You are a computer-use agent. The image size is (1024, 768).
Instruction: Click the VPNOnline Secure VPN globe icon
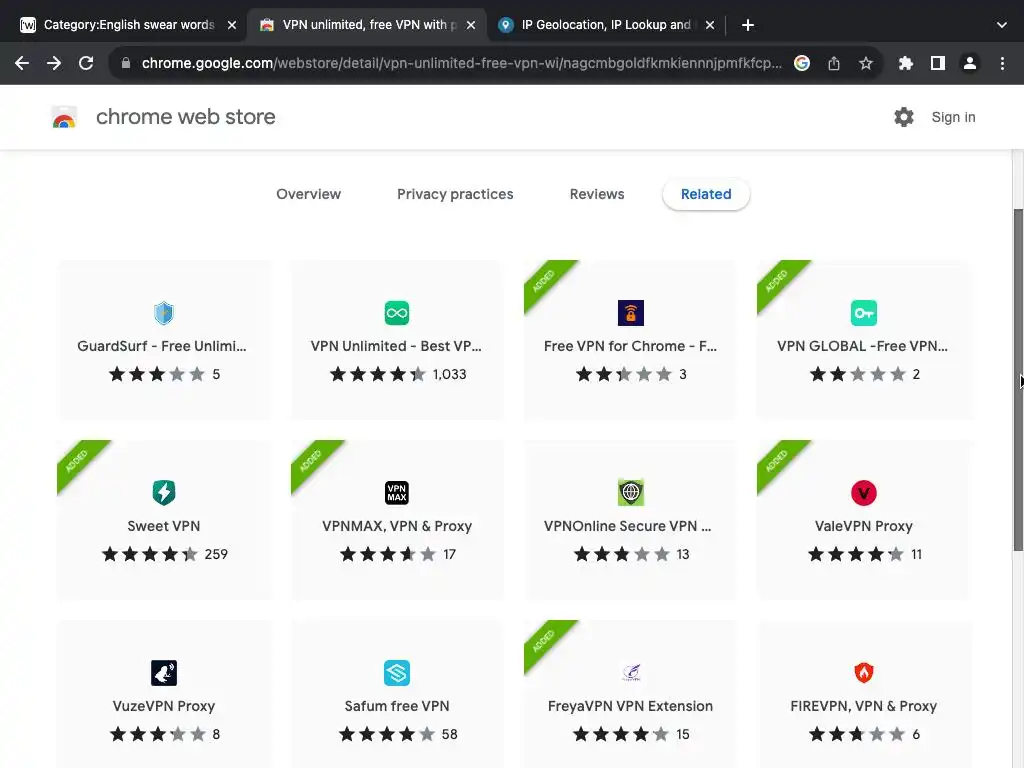click(x=630, y=492)
